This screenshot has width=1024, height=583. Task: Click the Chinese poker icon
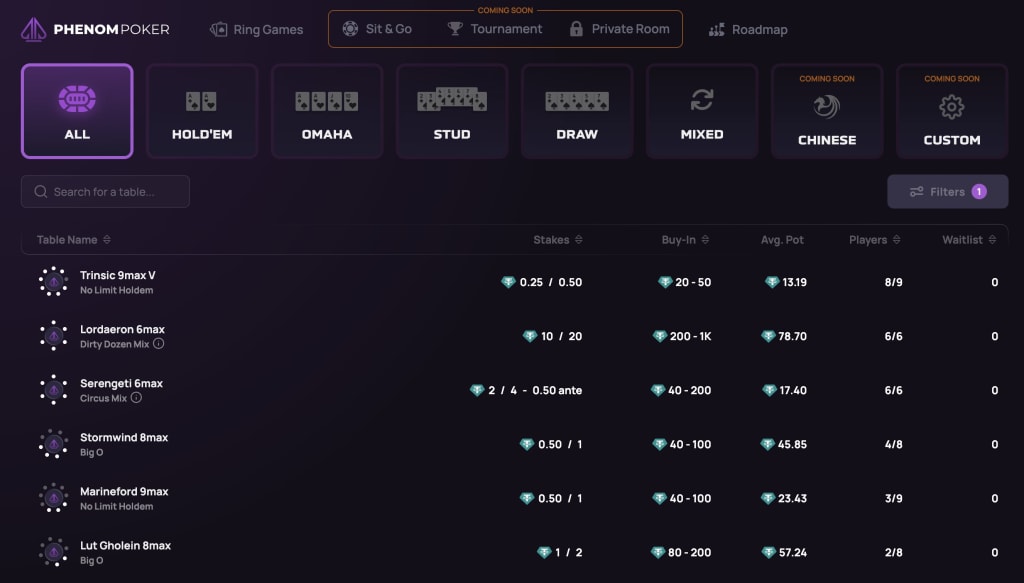(x=827, y=107)
